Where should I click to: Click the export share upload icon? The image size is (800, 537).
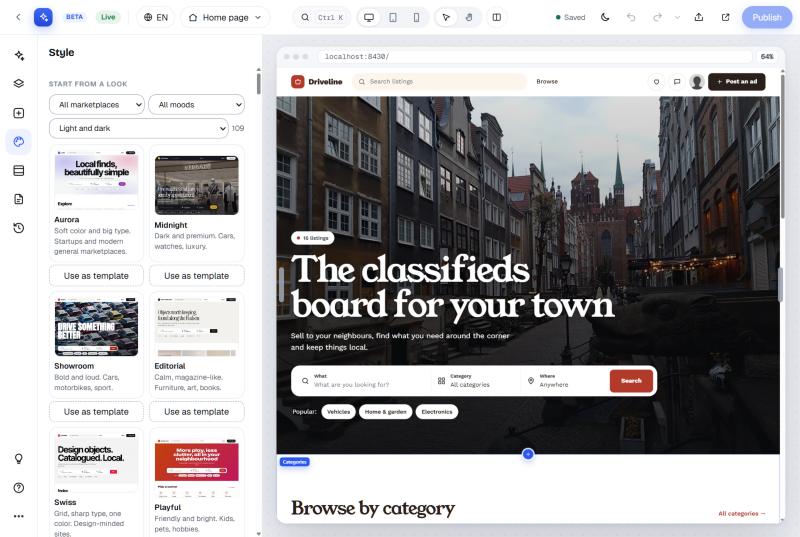coord(699,17)
